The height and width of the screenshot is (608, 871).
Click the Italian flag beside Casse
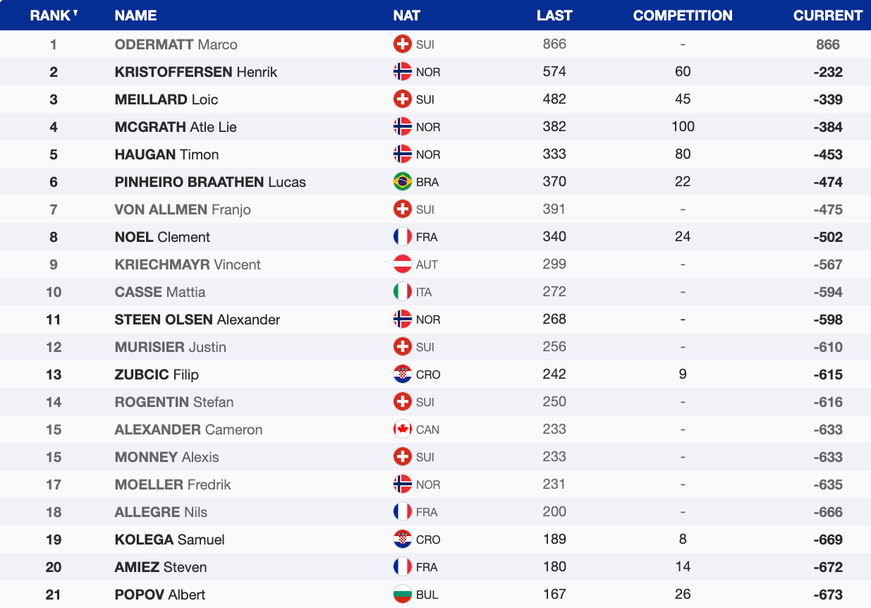(x=402, y=292)
